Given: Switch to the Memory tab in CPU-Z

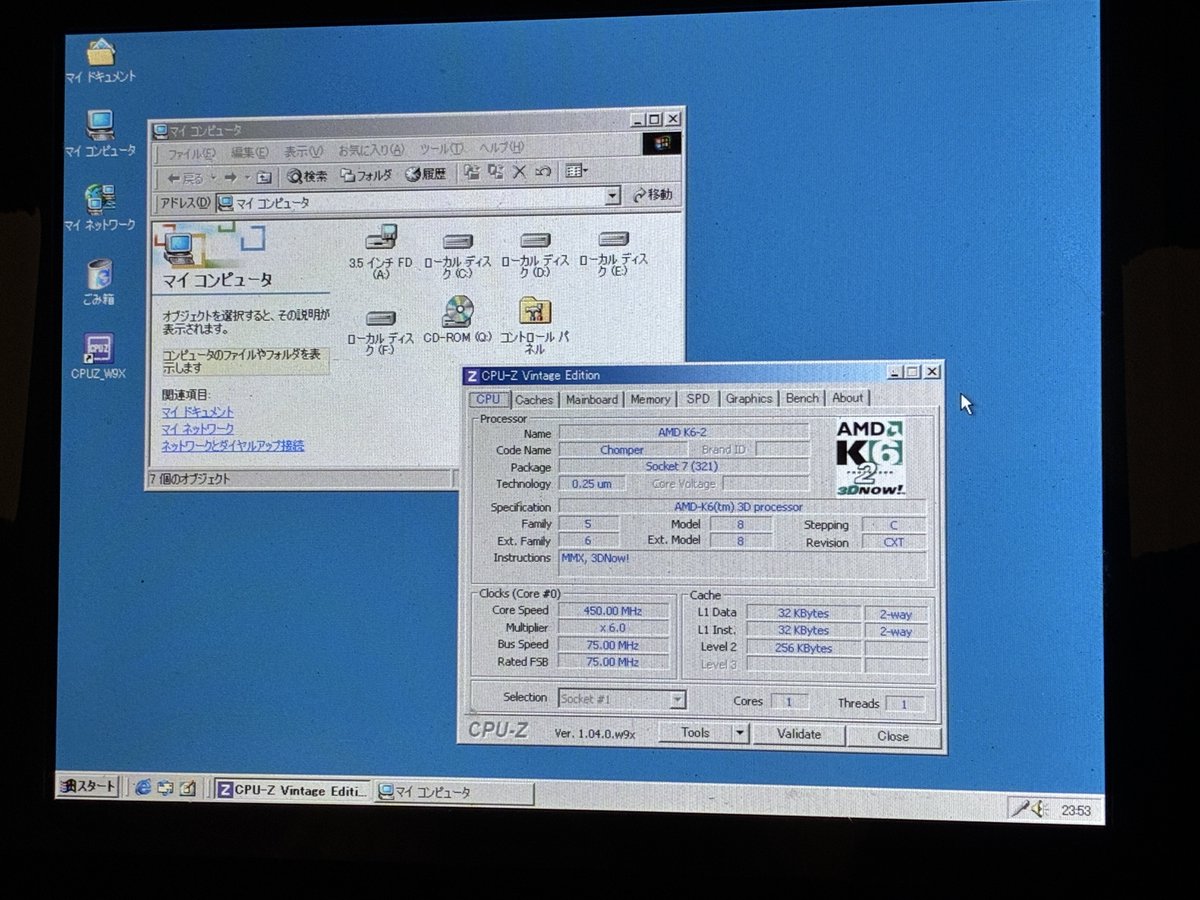Looking at the screenshot, I should (x=650, y=399).
